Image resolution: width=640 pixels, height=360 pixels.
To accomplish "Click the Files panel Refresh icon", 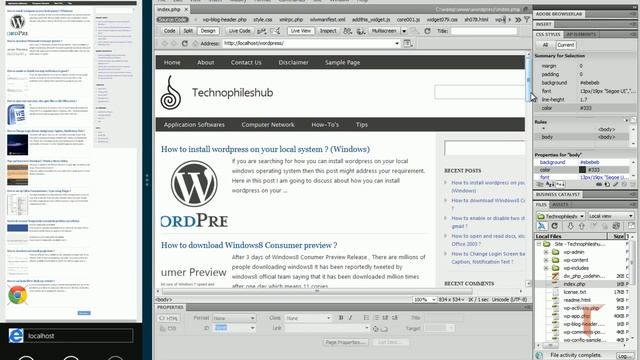I will click(555, 226).
